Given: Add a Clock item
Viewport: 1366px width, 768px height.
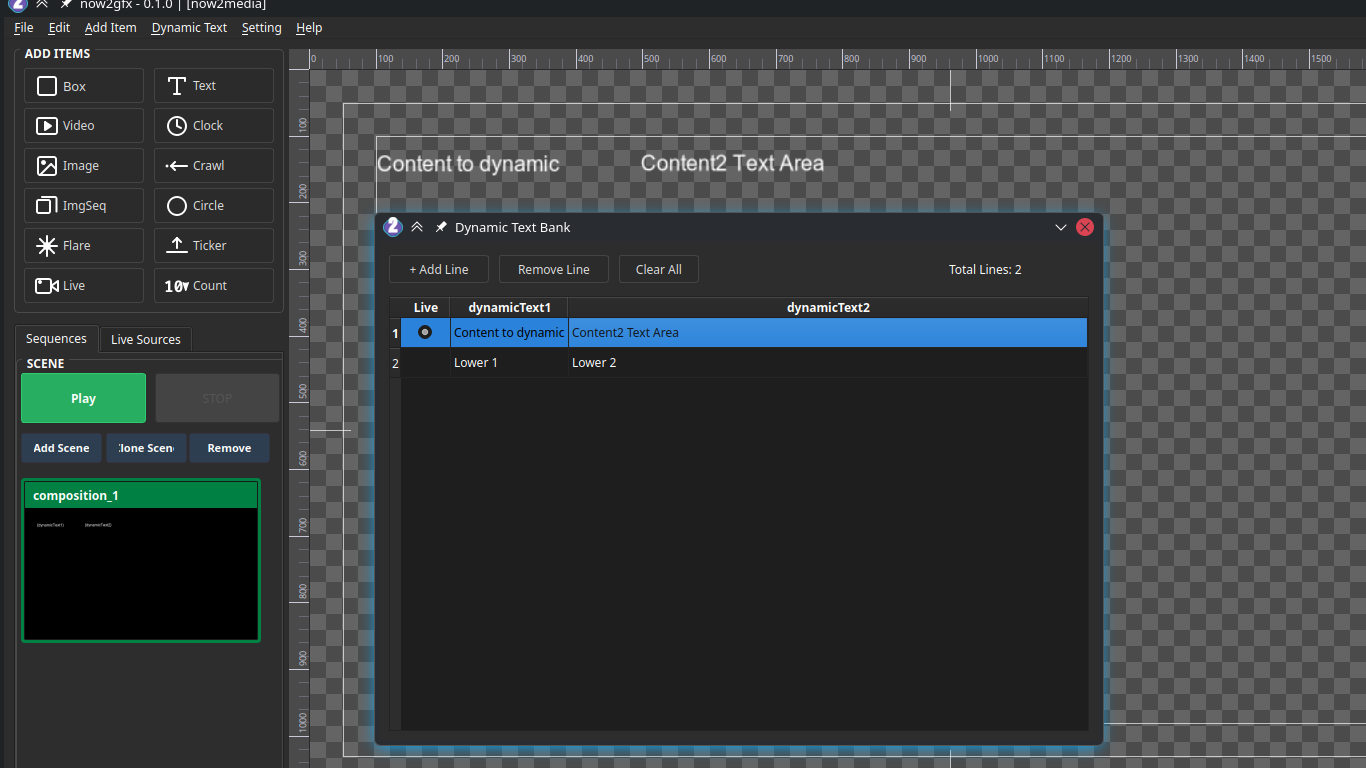Looking at the screenshot, I should [214, 126].
